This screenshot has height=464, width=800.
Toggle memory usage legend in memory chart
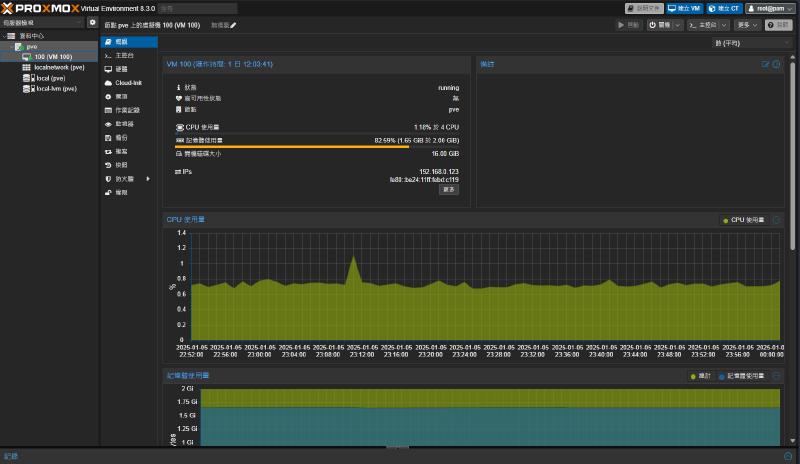(741, 376)
